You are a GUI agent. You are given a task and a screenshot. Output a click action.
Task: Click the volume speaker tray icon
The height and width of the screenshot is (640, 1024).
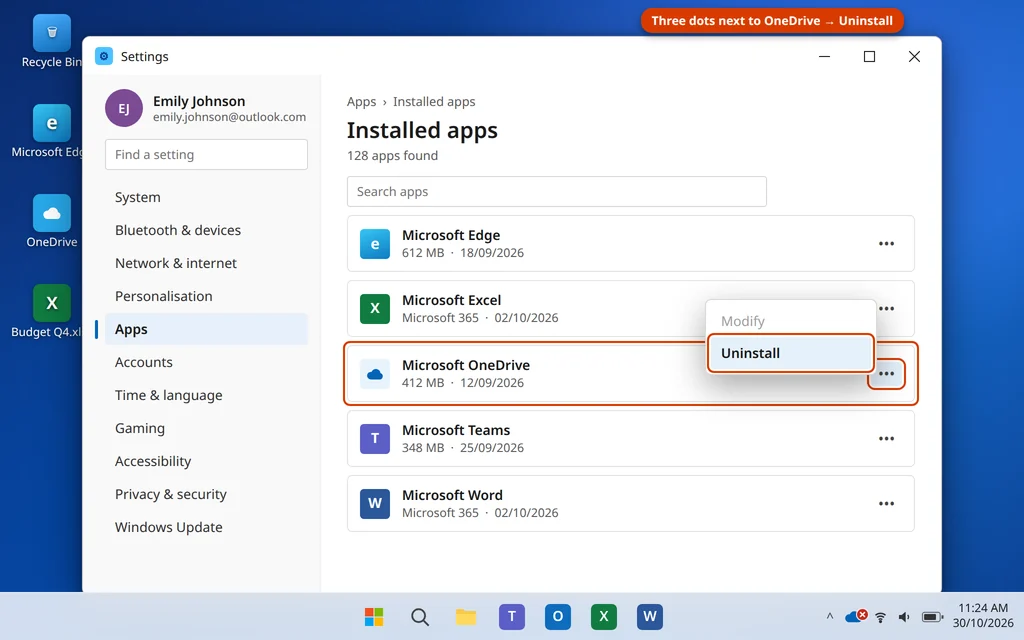(904, 616)
